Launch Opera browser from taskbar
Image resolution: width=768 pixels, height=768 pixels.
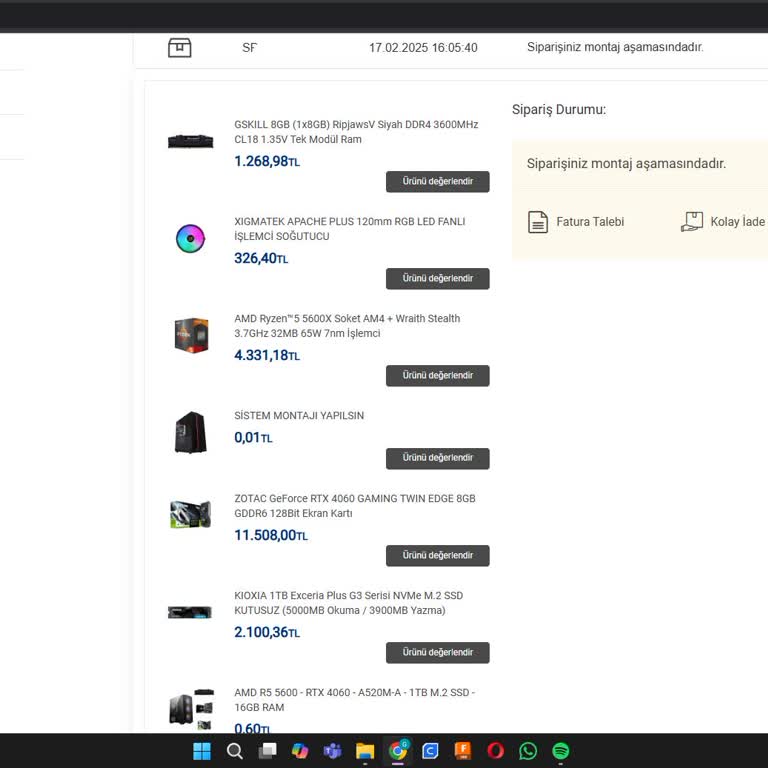[x=495, y=751]
